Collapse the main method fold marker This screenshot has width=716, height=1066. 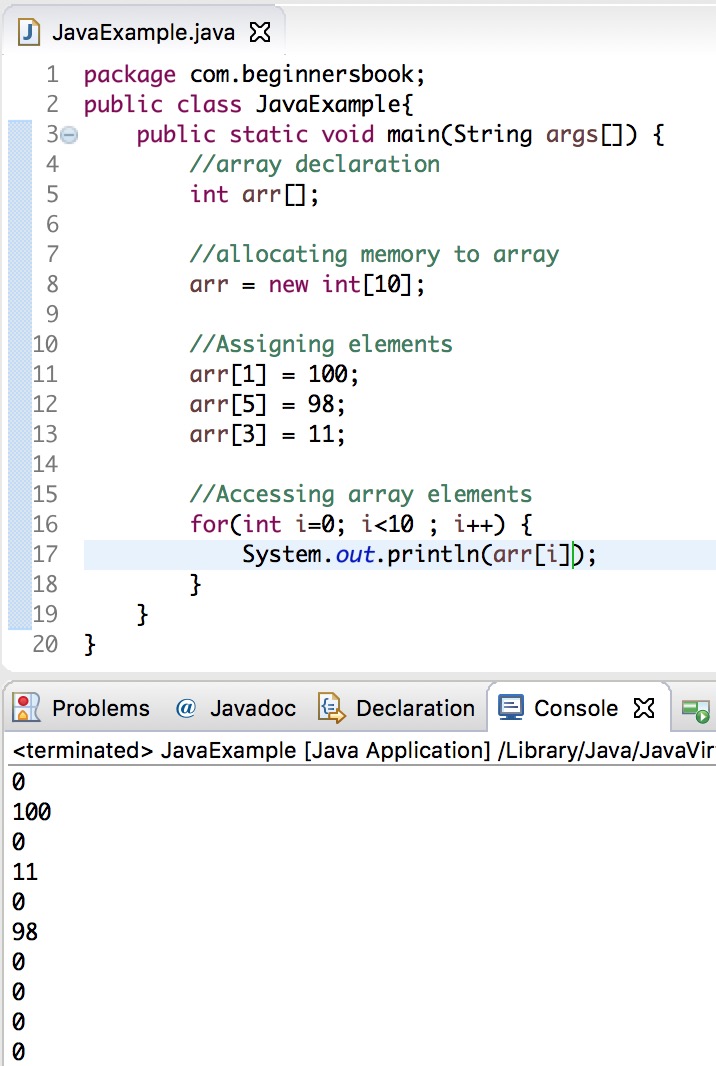69,135
